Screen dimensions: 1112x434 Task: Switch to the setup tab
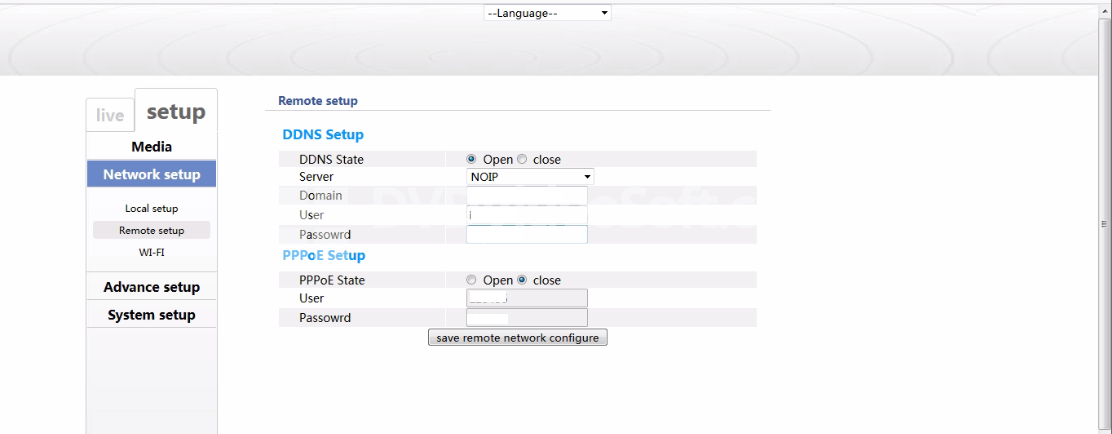coord(176,112)
